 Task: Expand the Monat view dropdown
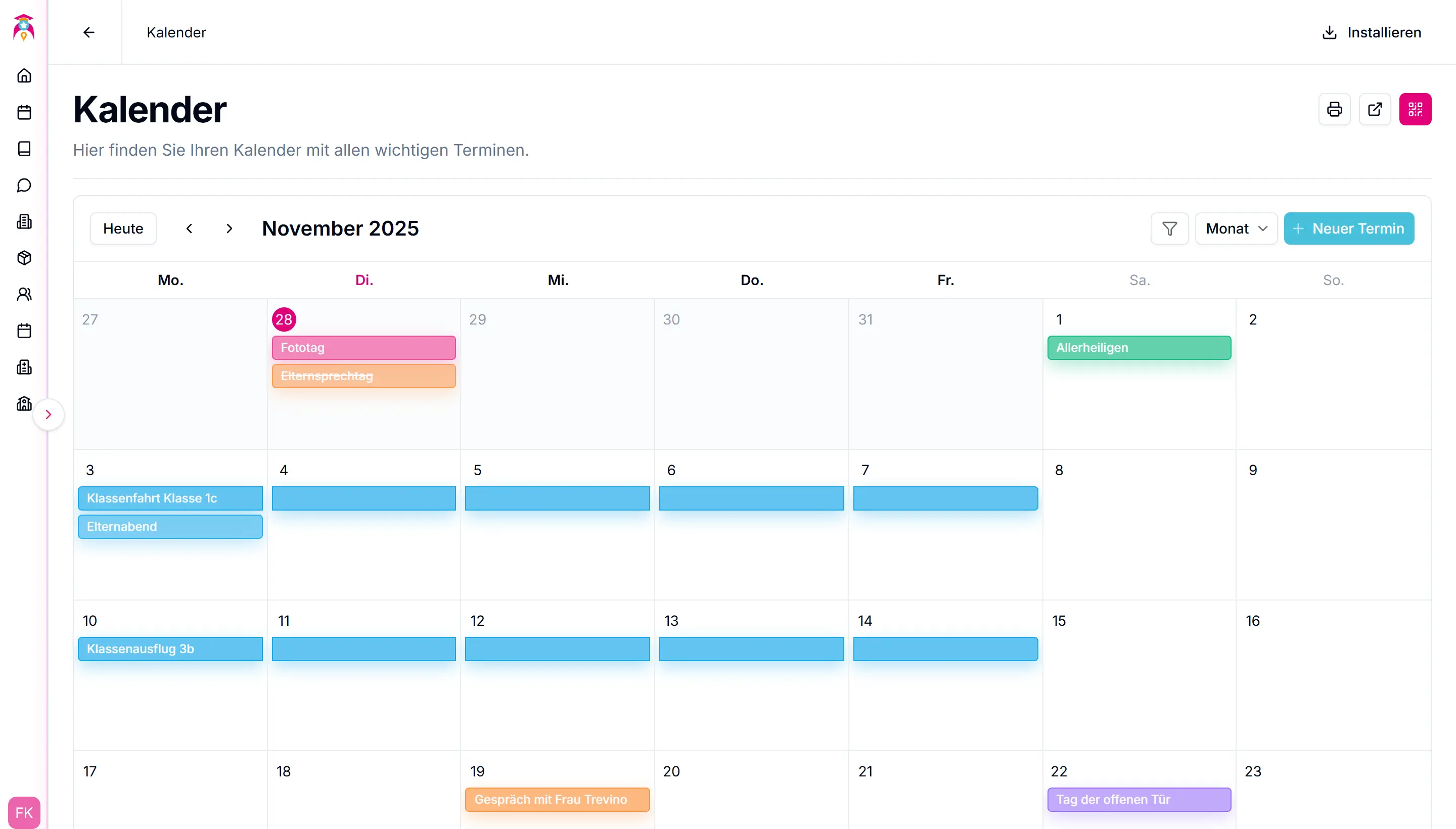point(1236,229)
